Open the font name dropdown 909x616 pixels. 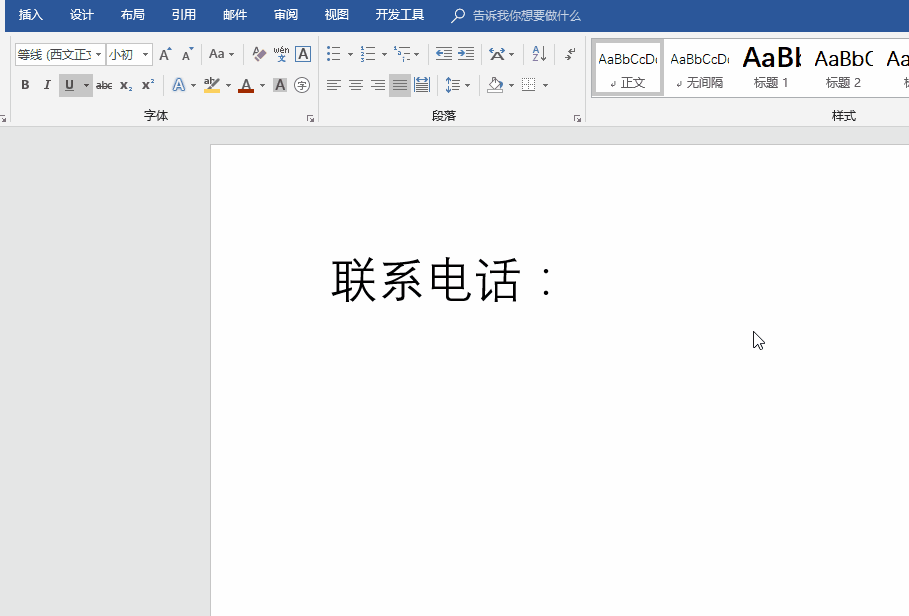coord(99,54)
